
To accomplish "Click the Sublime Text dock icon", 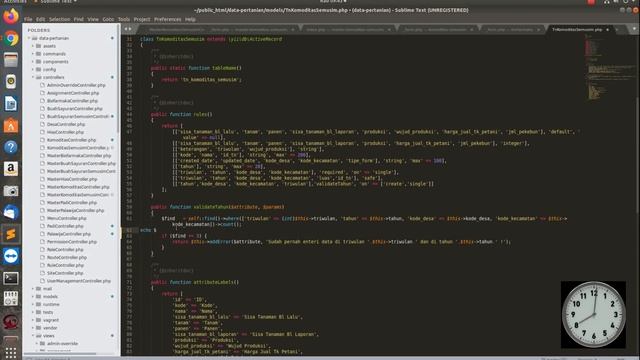I will [x=11, y=234].
